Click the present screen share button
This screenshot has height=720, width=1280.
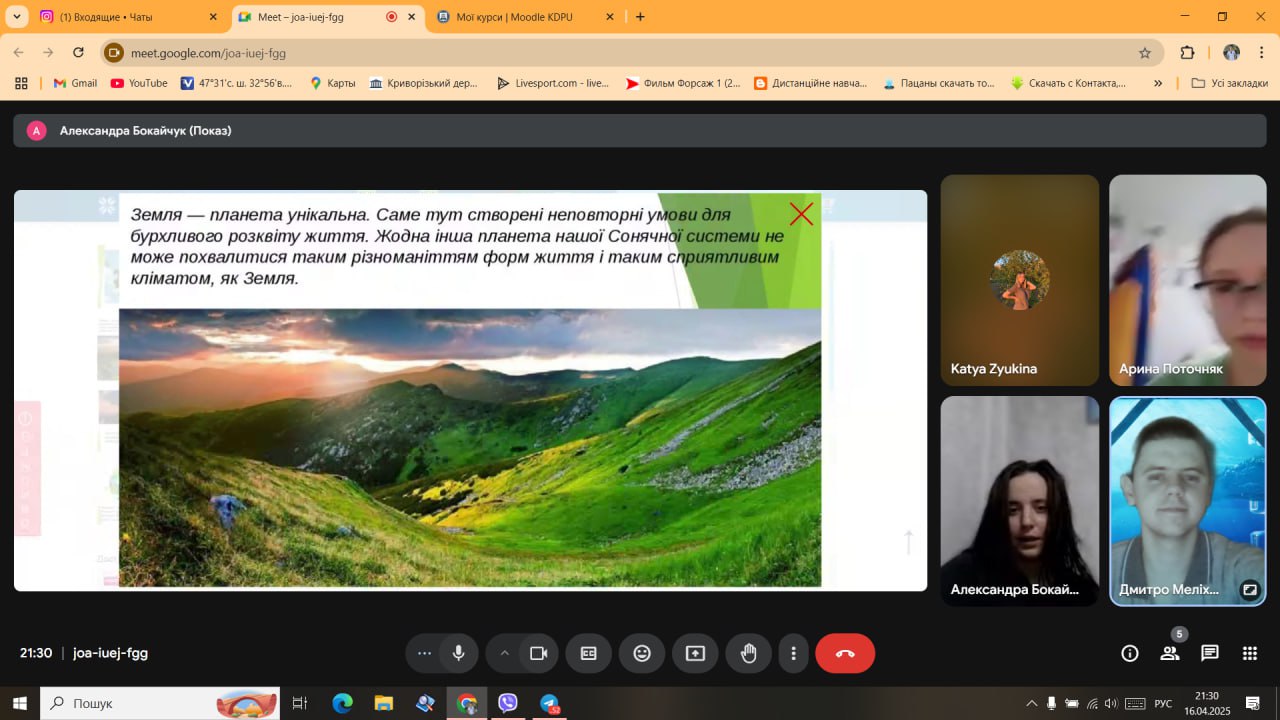pos(695,653)
